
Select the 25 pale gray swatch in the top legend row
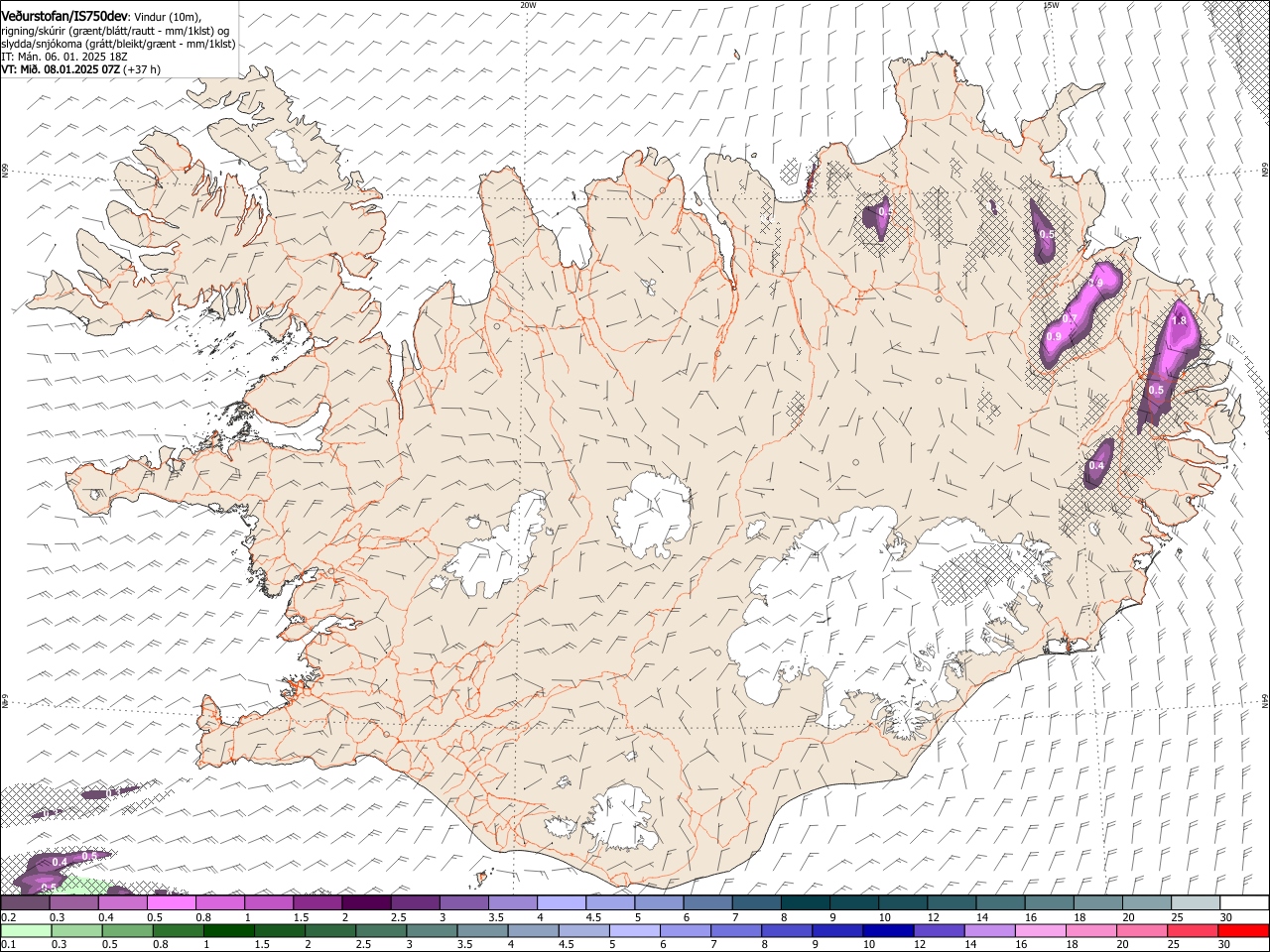(x=1195, y=902)
